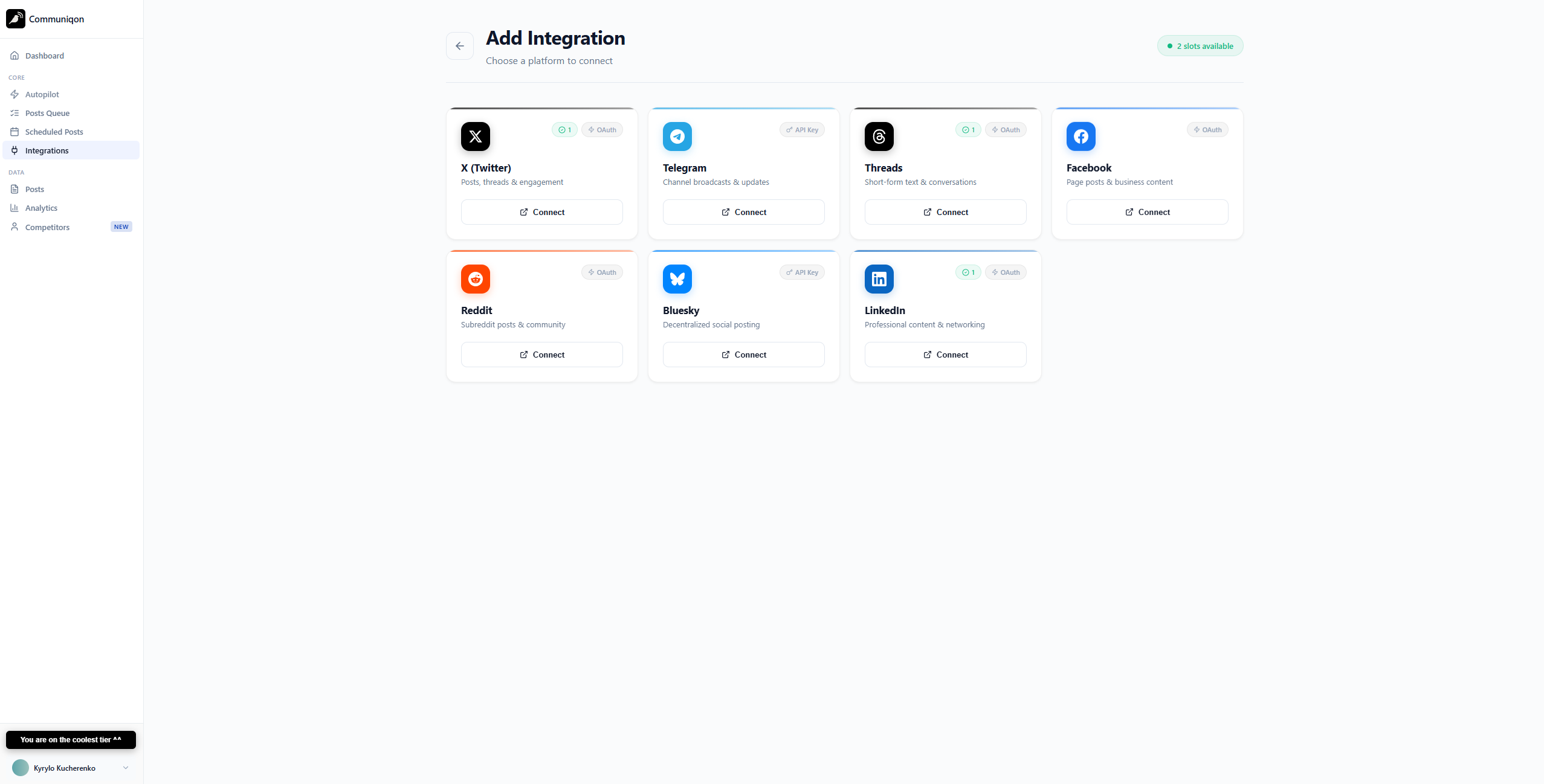
Task: Open the Analytics page
Action: pyautogui.click(x=41, y=208)
